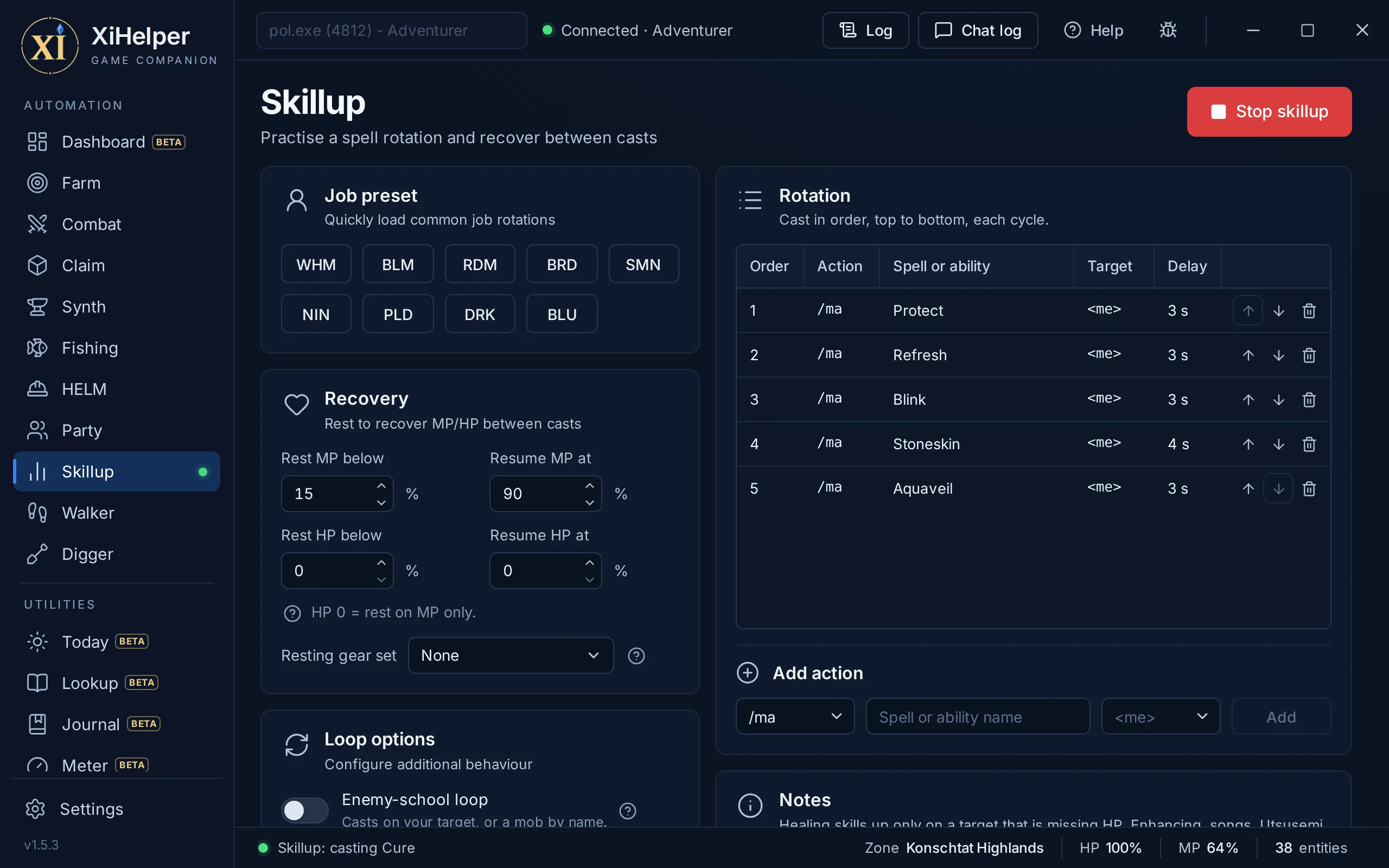
Task: Toggle the Enemy-school loop switch
Action: 304,810
